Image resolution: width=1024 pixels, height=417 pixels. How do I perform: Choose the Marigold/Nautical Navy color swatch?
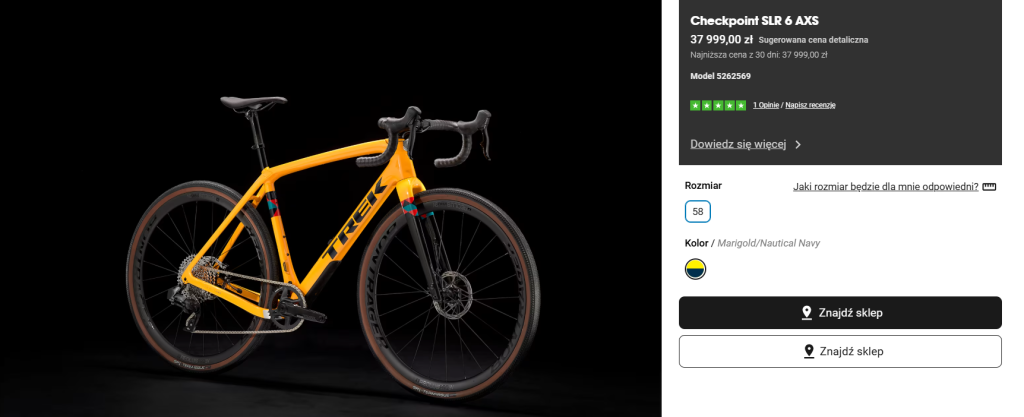pyautogui.click(x=696, y=268)
